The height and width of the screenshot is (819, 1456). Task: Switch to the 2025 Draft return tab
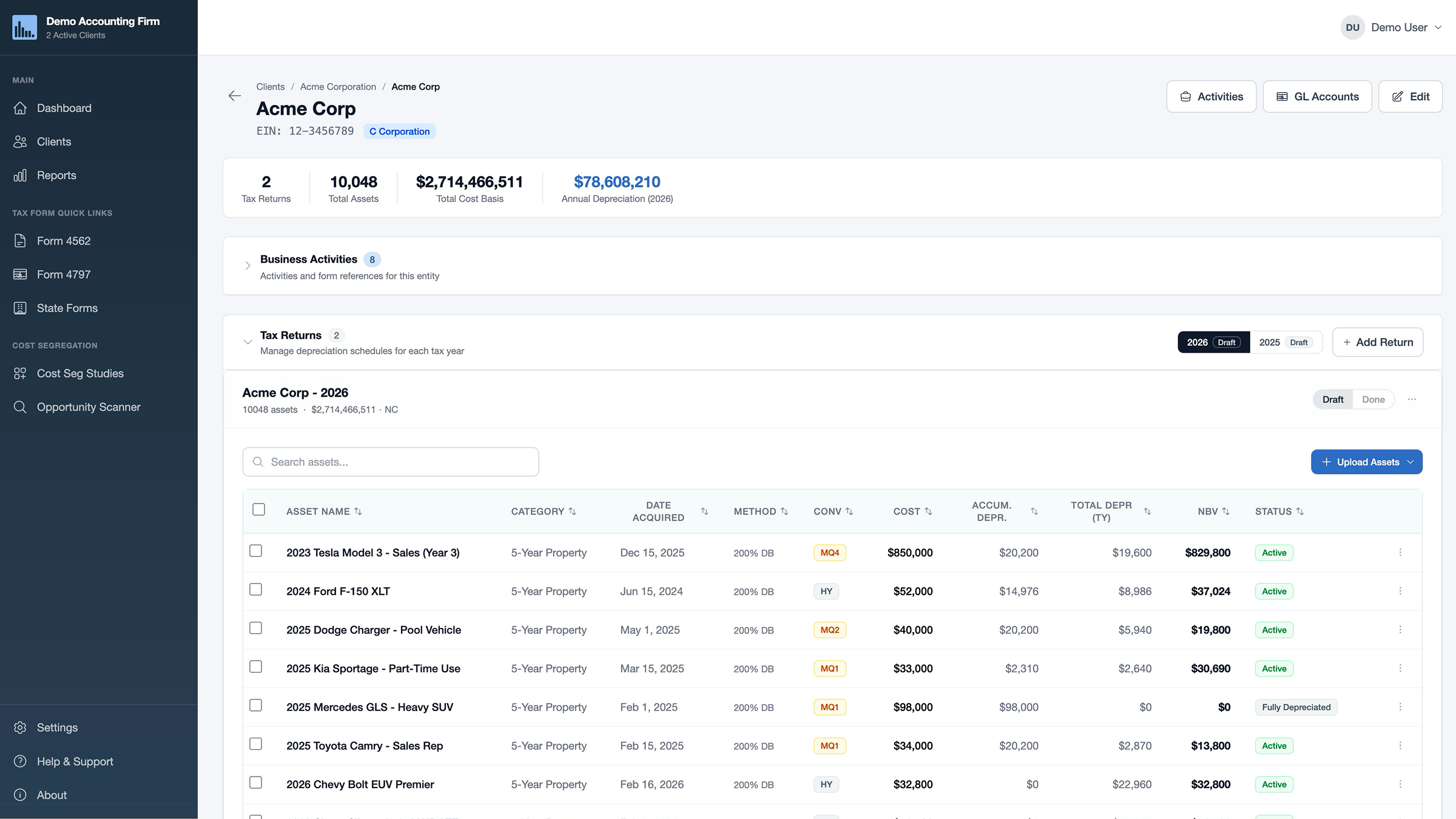point(1286,342)
